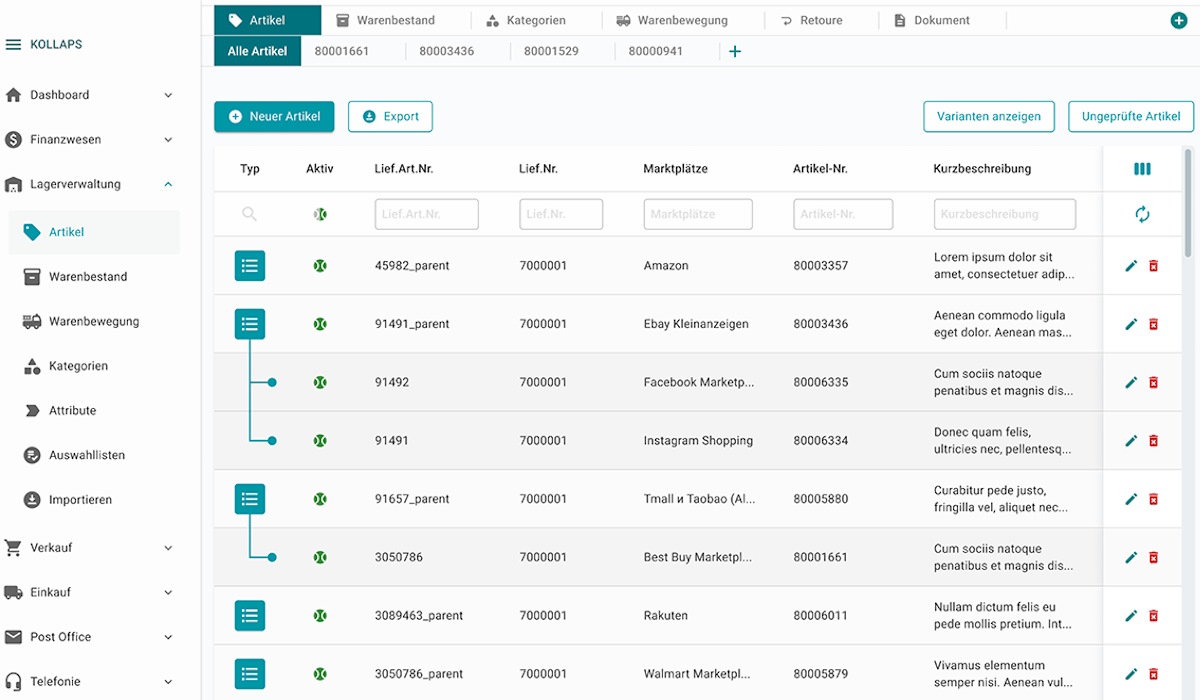1200x700 pixels.
Task: Click the Varianten anzeigen button
Action: pos(988,116)
